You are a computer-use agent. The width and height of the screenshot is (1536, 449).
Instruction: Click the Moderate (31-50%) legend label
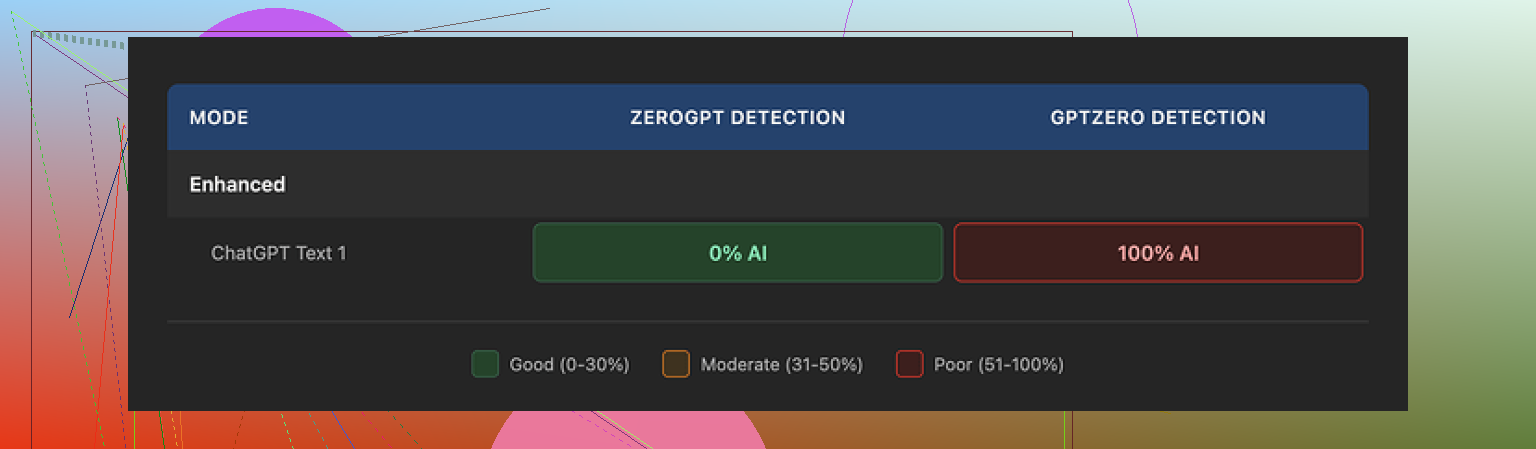(x=781, y=365)
